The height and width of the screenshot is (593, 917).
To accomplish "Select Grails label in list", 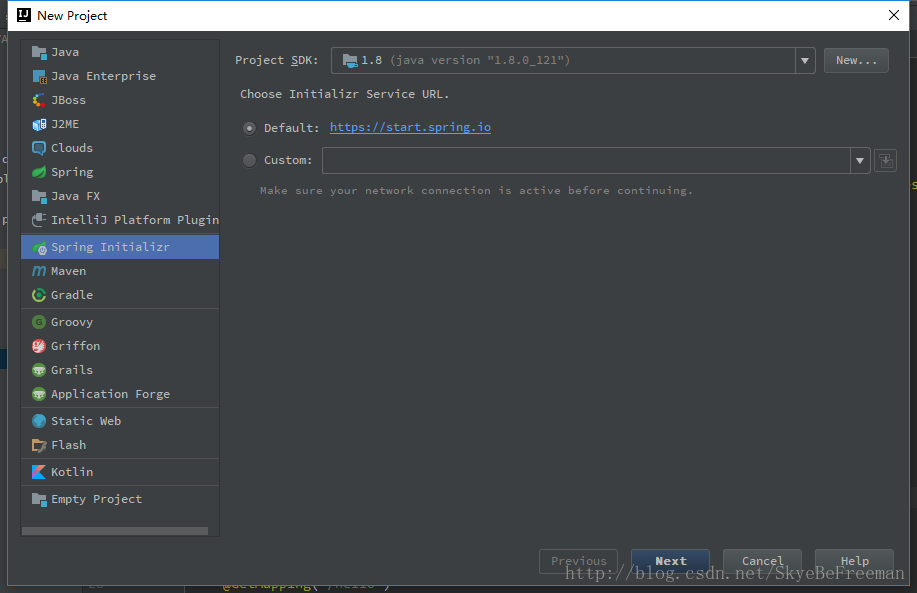I will click(72, 370).
